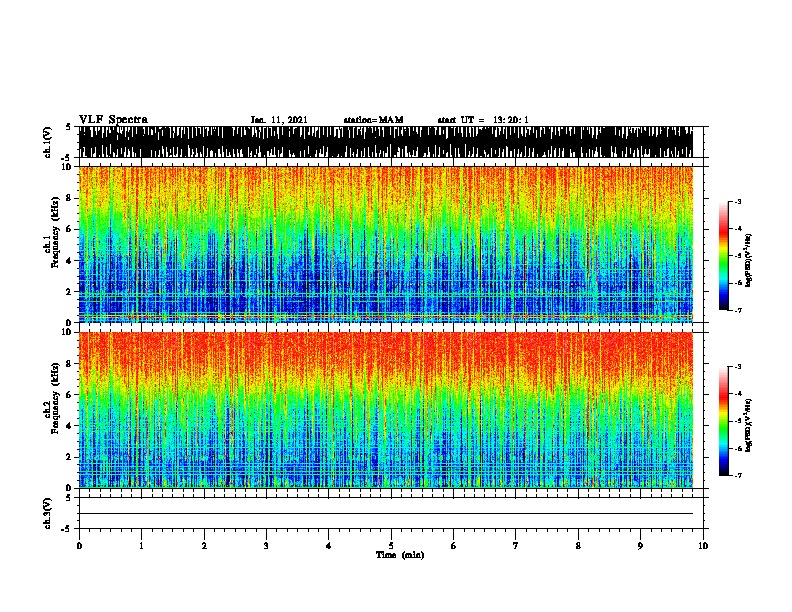Click the flat ch.3 voltage trace line
The width and height of the screenshot is (792, 612).
(386, 514)
